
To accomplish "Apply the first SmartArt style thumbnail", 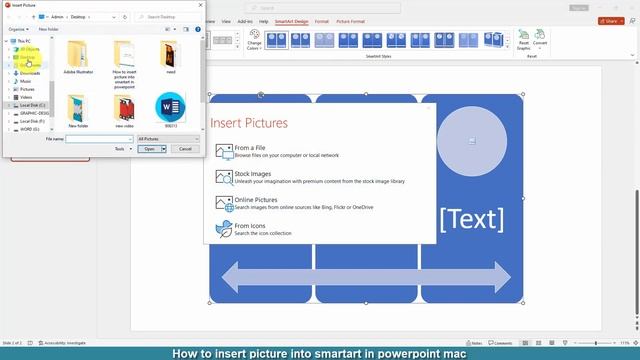I will tap(276, 40).
